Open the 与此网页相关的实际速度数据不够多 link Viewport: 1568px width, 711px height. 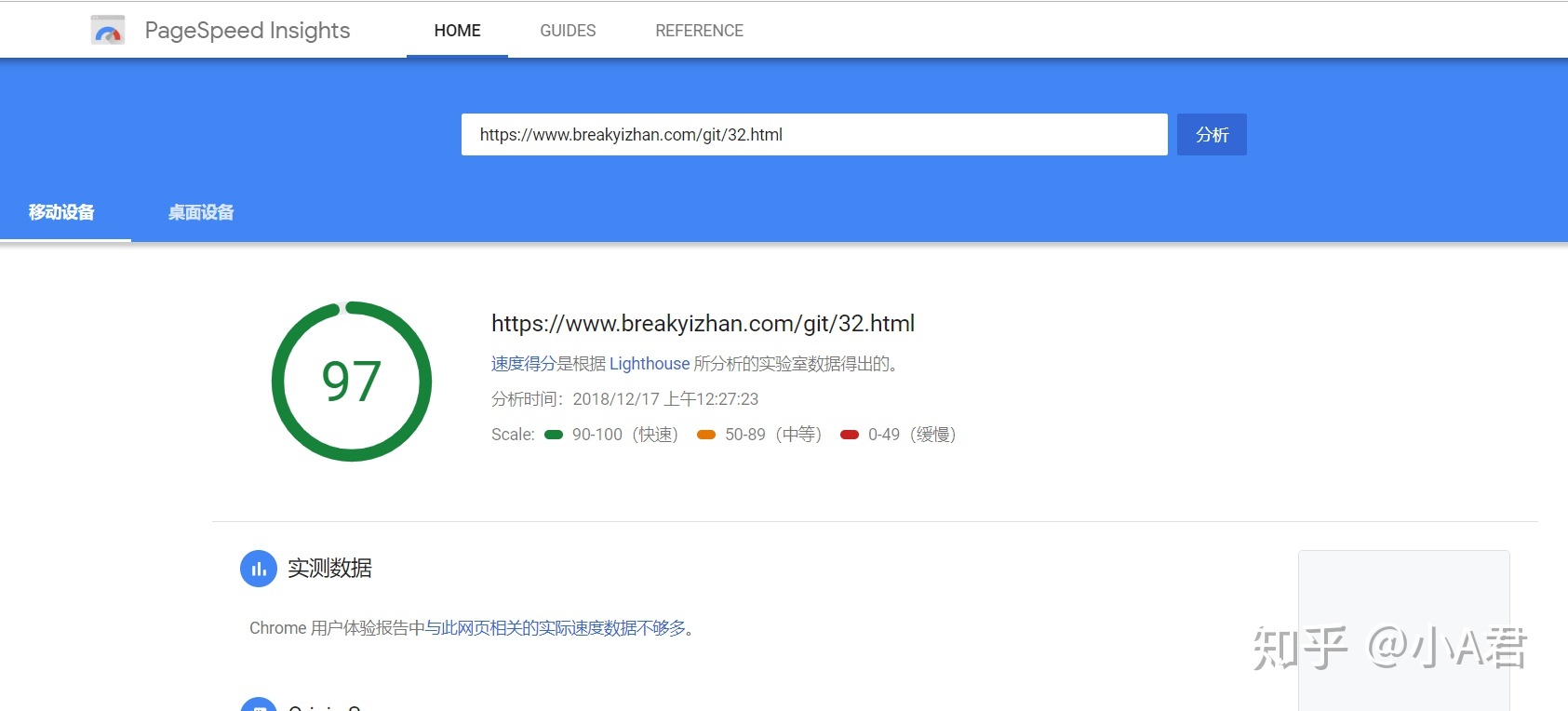click(556, 628)
